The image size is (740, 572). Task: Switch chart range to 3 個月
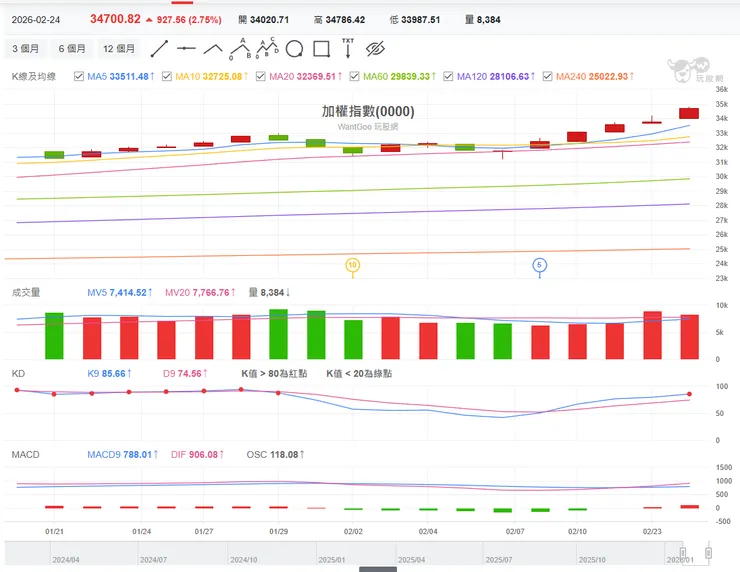pyautogui.click(x=25, y=49)
